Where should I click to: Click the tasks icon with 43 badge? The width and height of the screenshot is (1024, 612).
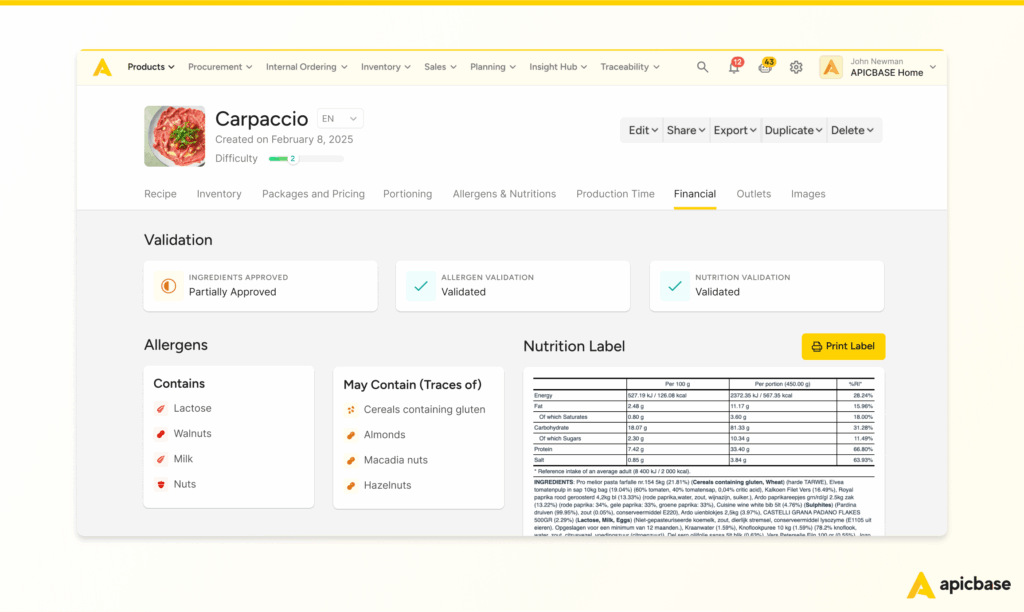(765, 68)
